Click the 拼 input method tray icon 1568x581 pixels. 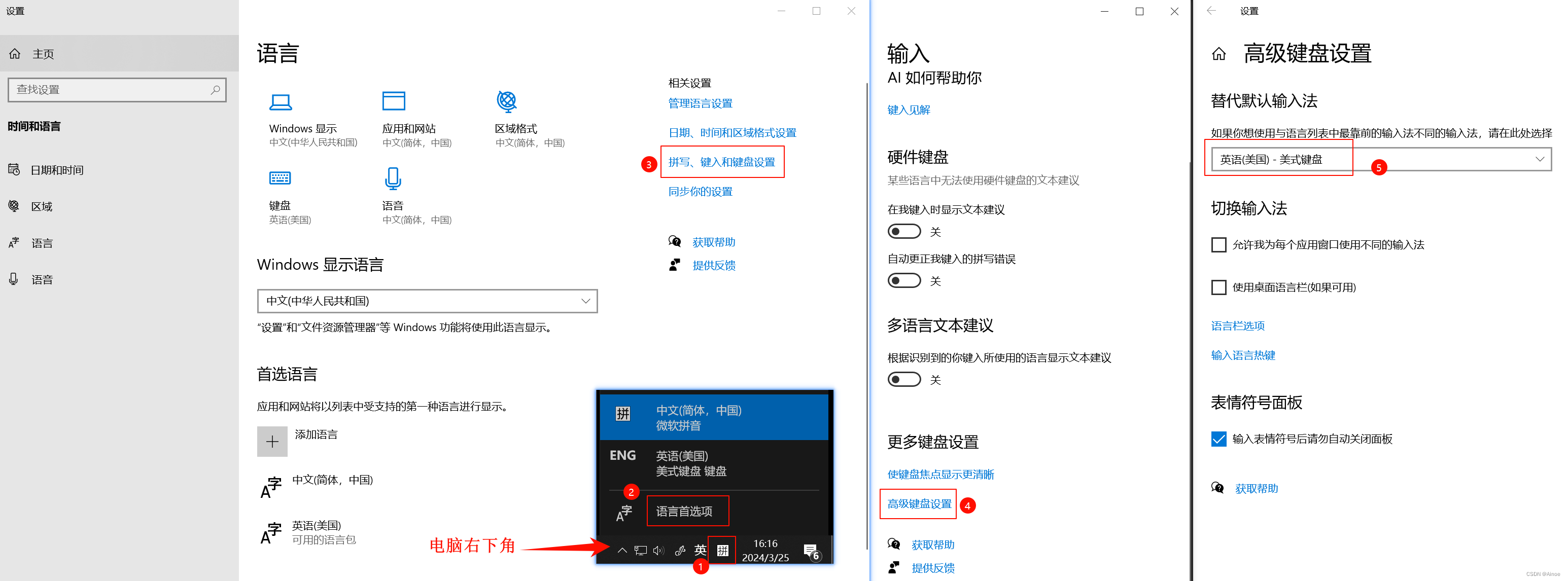(x=722, y=551)
